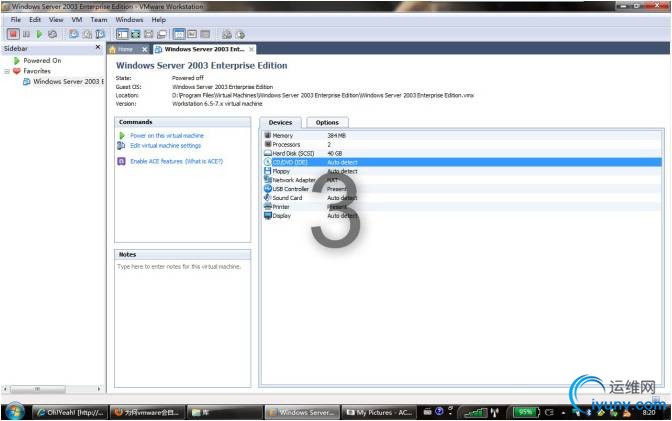Select the CD/DVD (IDE) device row
The height and width of the screenshot is (421, 672).
[462, 162]
